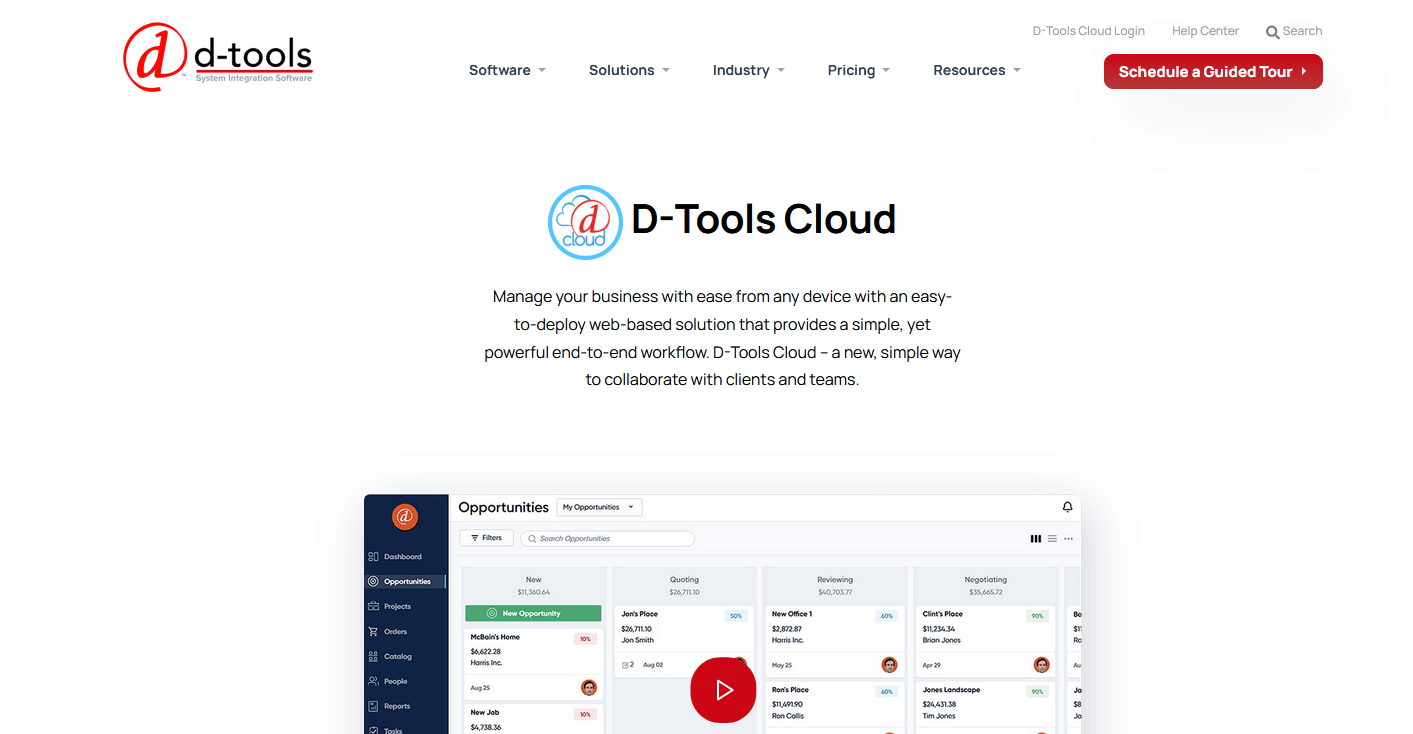The image size is (1413, 734).
Task: Click the 'Ron Callis' name text
Action: 789,716
